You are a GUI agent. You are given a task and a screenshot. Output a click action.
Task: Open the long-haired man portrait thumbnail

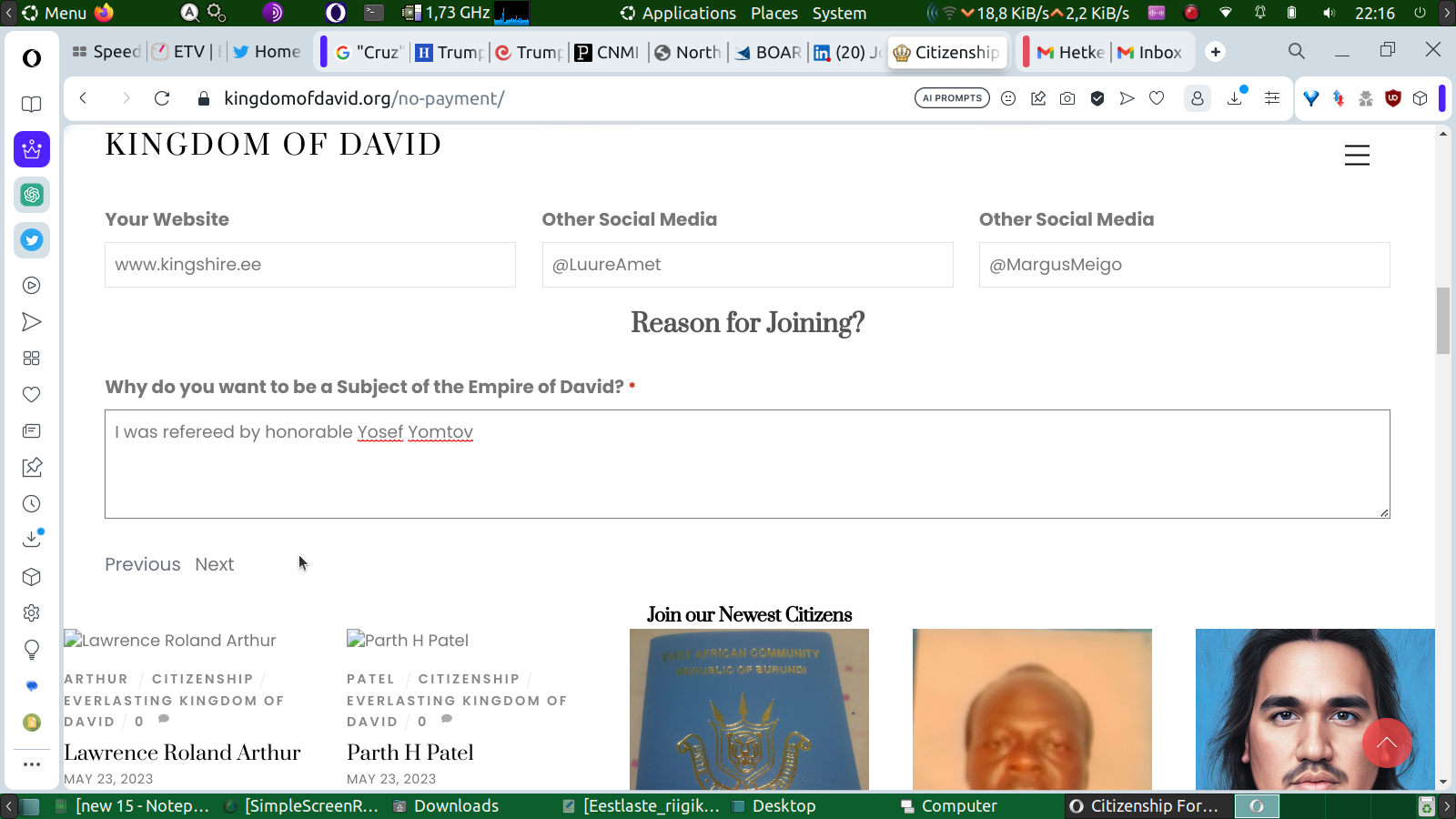1315,709
